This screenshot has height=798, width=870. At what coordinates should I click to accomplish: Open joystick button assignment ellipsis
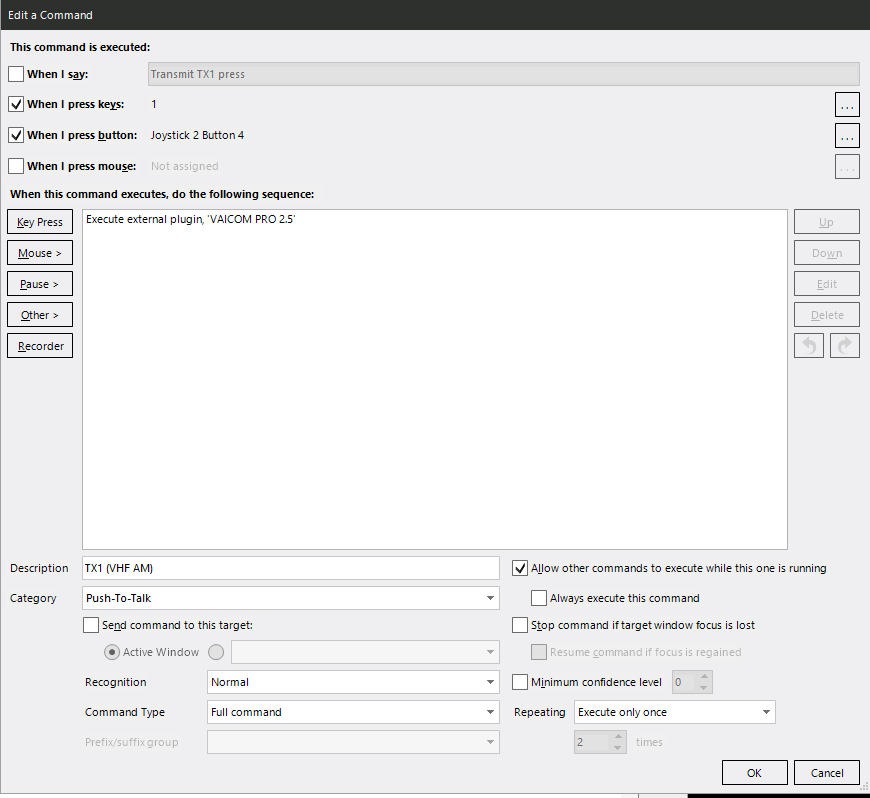click(847, 136)
